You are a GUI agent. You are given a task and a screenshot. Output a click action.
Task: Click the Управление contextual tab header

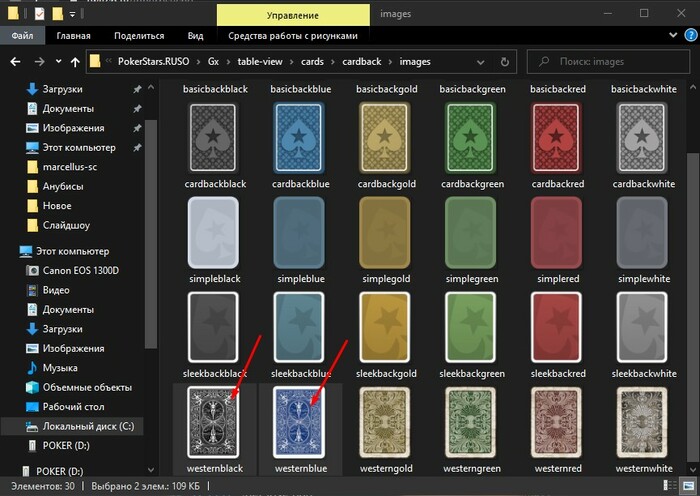point(293,15)
